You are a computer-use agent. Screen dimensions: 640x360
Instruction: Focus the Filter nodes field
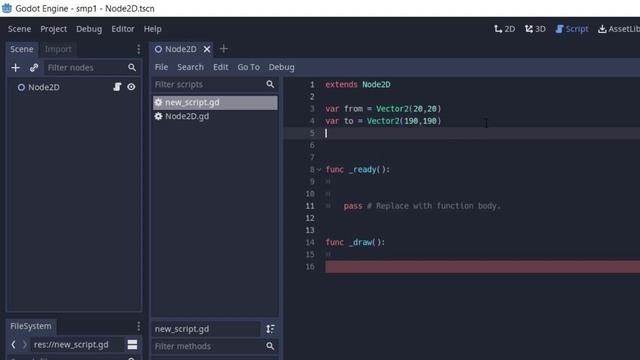point(91,67)
